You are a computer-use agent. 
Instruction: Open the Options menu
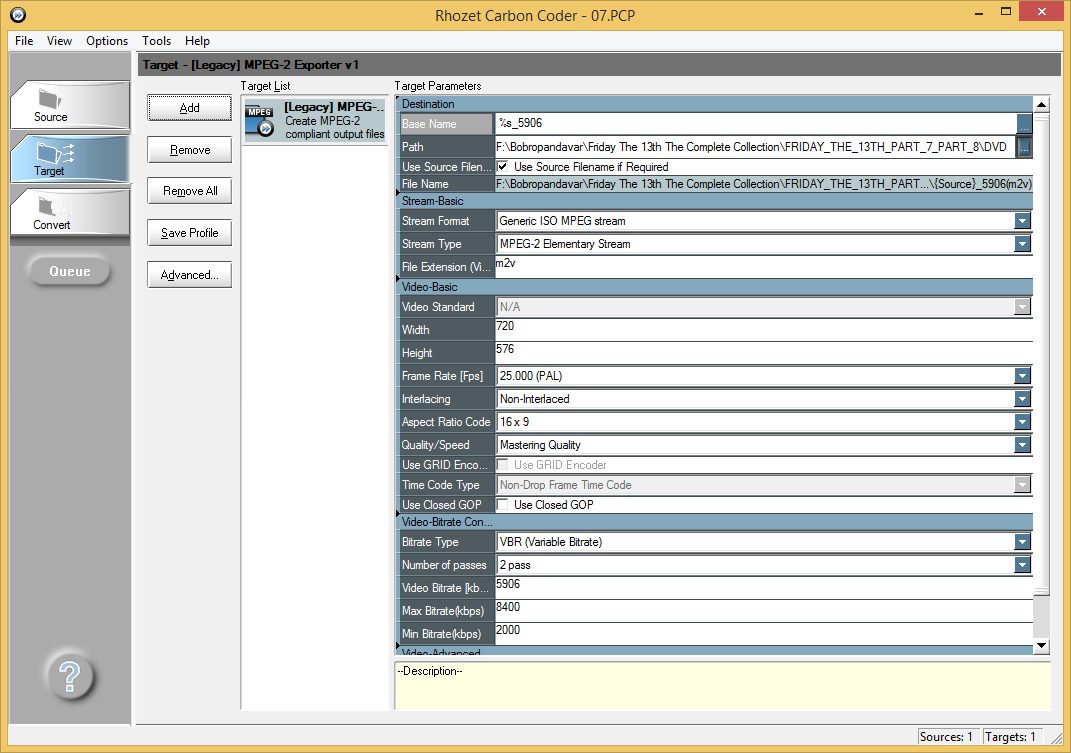pos(107,41)
